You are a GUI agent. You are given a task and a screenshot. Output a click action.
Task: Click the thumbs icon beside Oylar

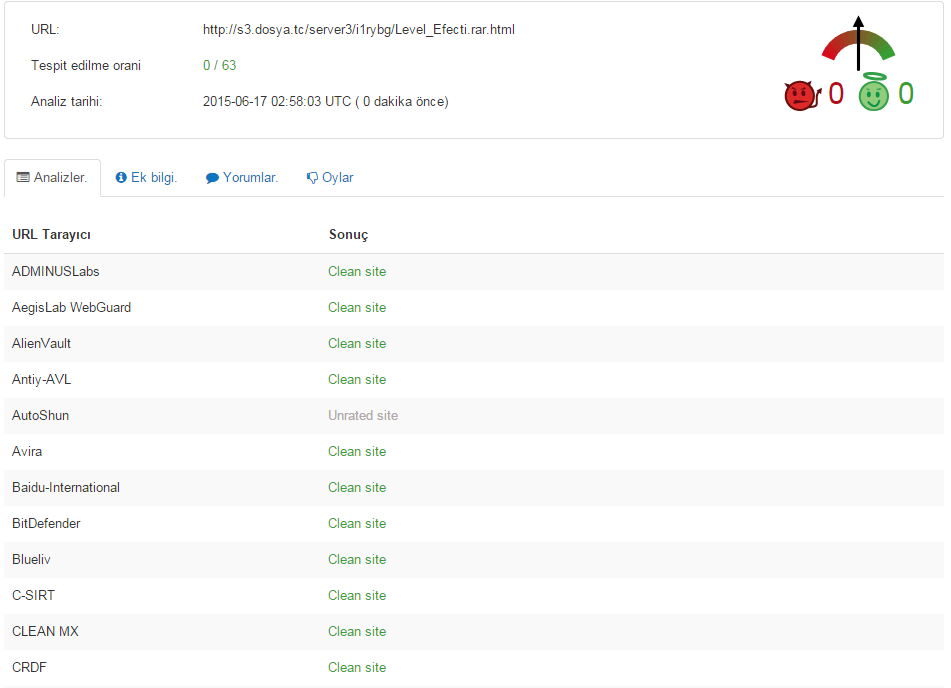click(x=312, y=178)
